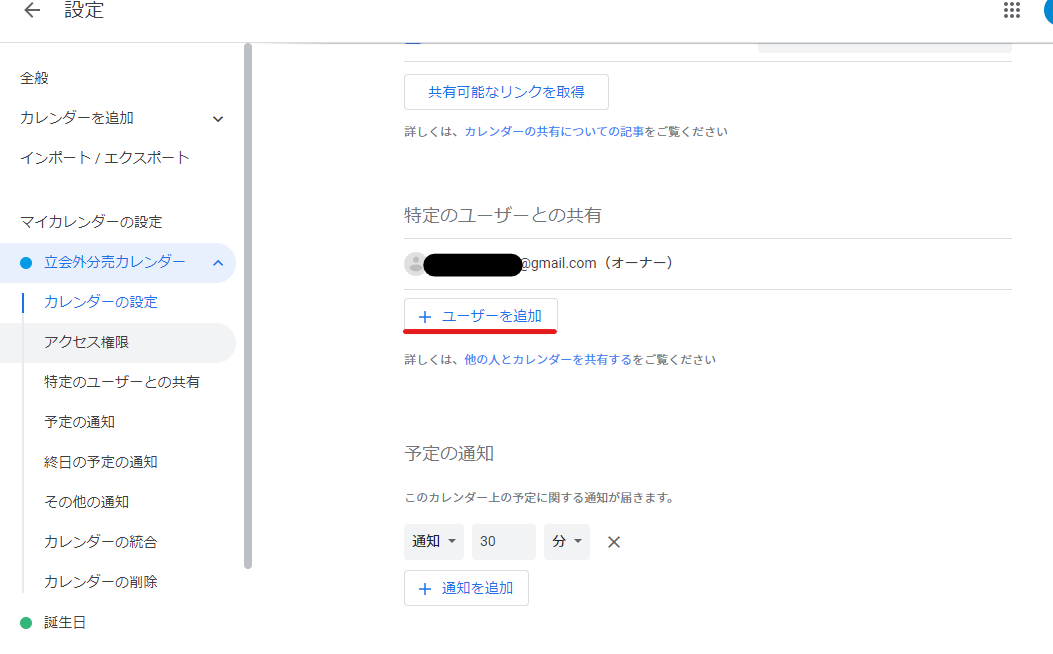The height and width of the screenshot is (654, 1053).
Task: Remove the 30分 notification with X icon
Action: point(614,542)
